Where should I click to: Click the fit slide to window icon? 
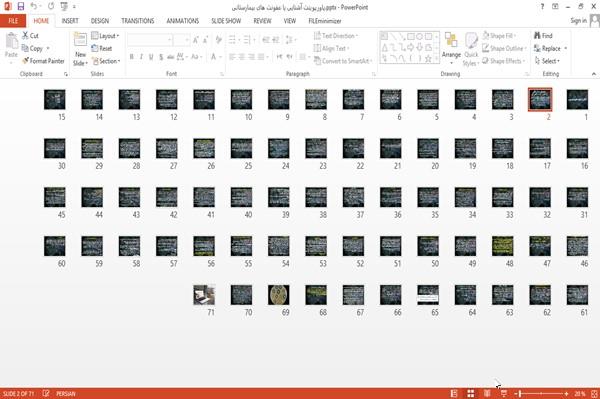pos(594,394)
